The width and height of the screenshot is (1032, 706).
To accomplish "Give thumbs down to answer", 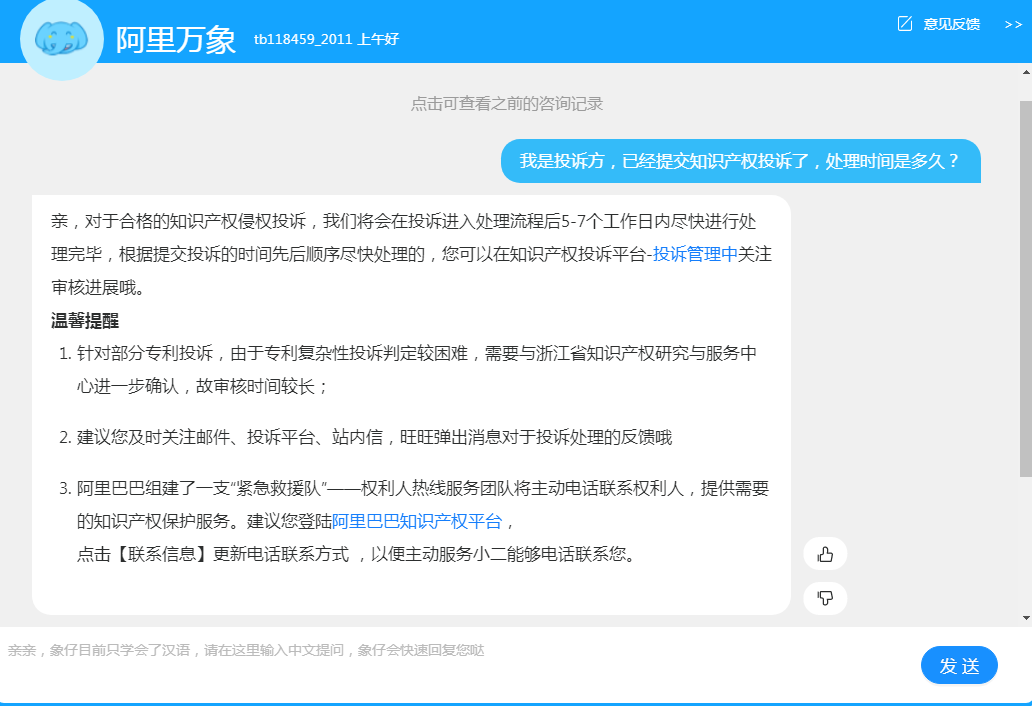I will click(x=825, y=598).
